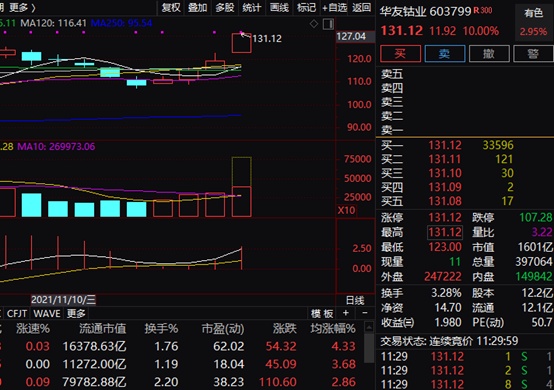Open the 模板 template menu

coord(322,313)
